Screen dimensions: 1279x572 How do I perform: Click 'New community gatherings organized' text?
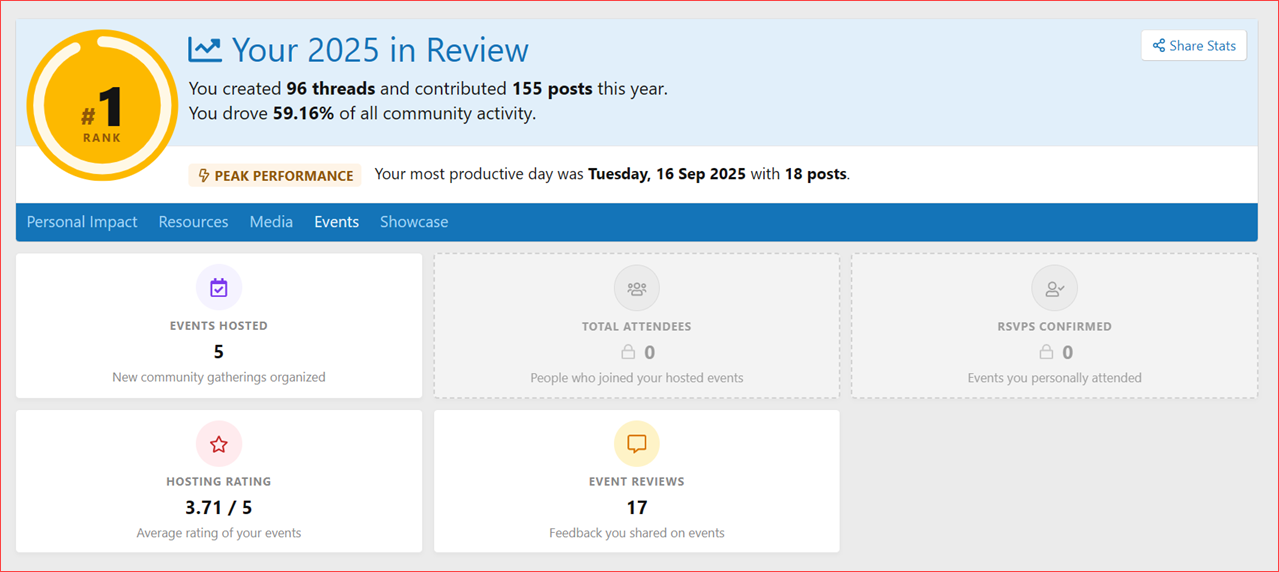pyautogui.click(x=219, y=377)
